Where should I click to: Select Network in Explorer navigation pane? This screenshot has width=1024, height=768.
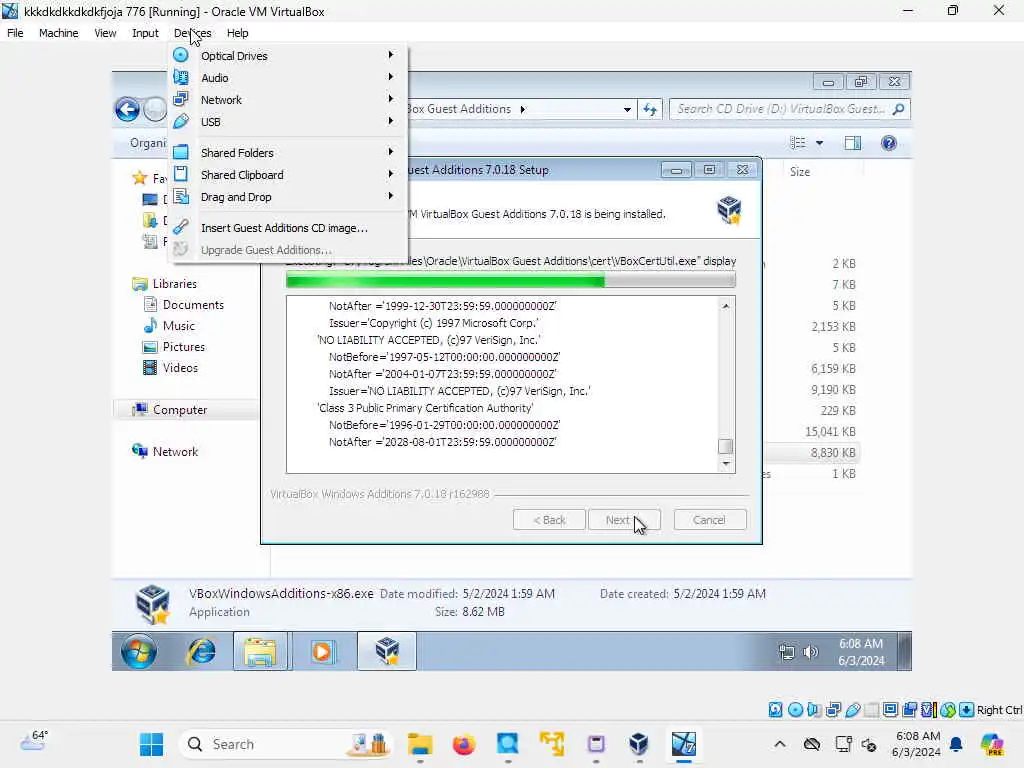click(174, 452)
